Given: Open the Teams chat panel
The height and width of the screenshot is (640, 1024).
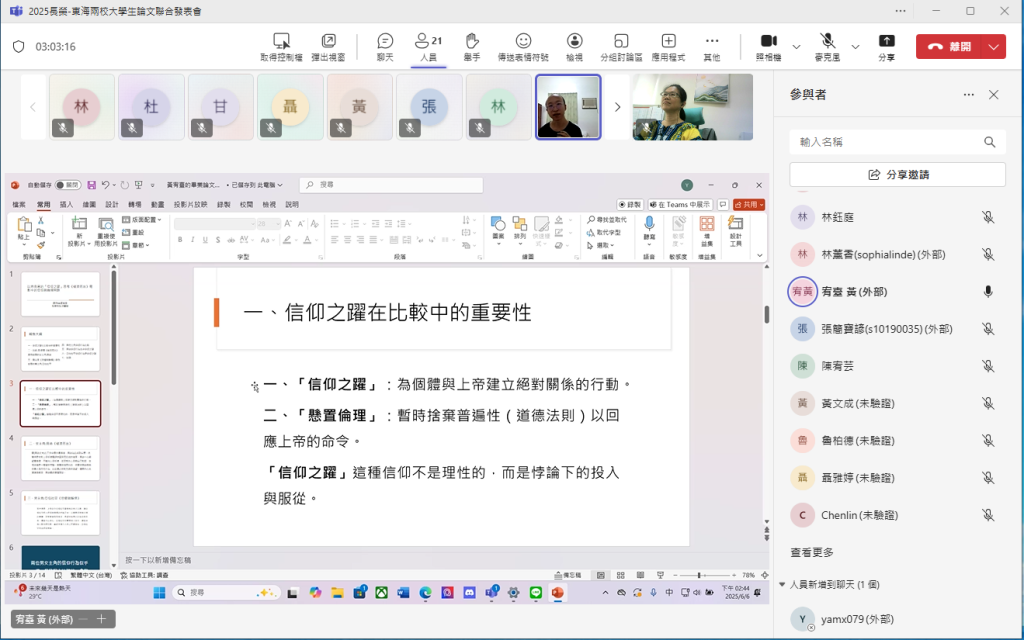Looking at the screenshot, I should (x=385, y=47).
